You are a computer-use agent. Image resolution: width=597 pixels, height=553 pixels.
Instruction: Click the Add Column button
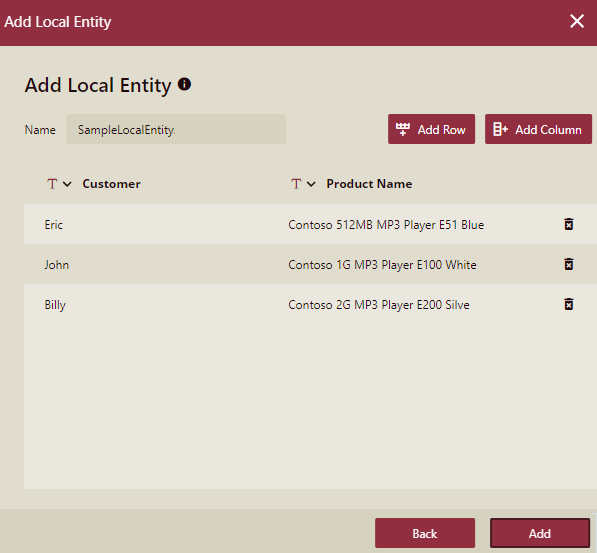pos(538,129)
